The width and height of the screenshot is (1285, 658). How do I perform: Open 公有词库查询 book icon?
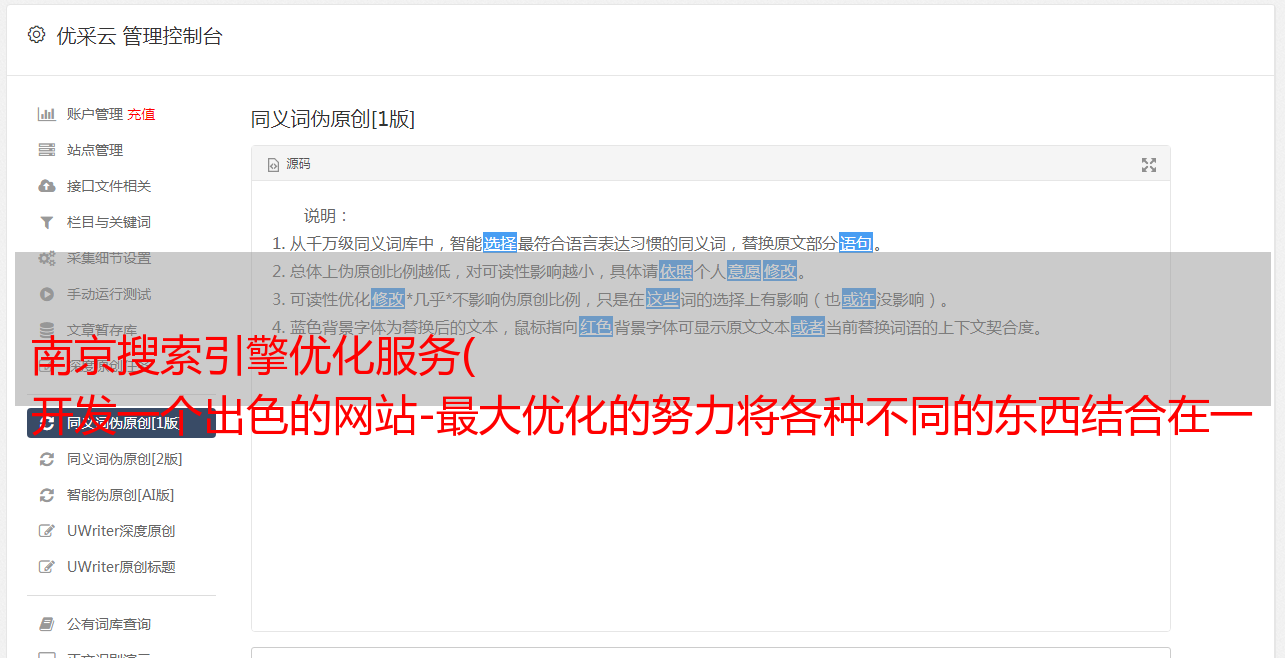click(x=46, y=624)
